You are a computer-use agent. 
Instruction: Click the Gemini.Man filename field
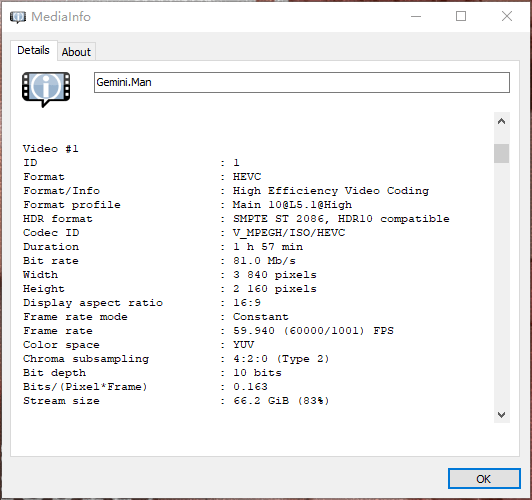[x=302, y=82]
